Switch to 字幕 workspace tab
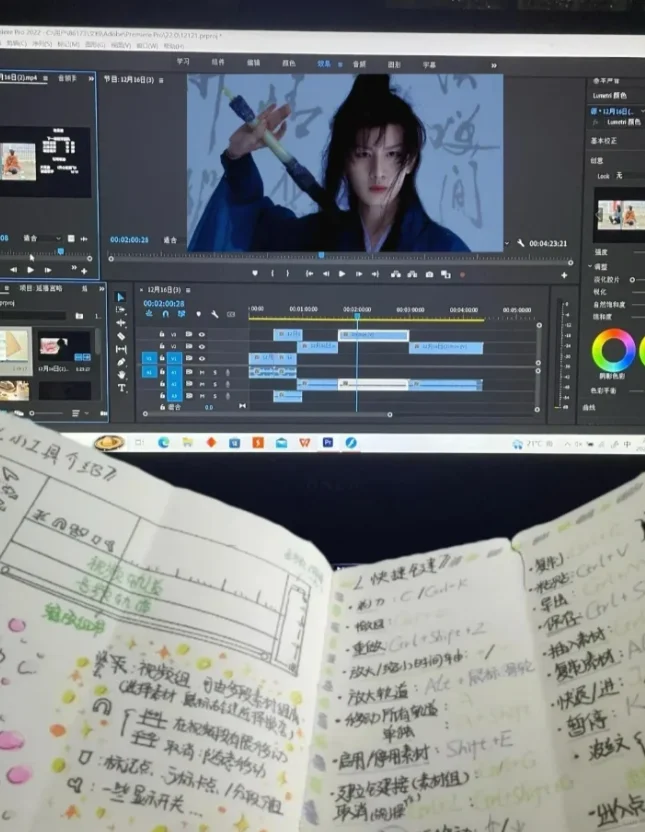The height and width of the screenshot is (832, 645). click(x=430, y=65)
